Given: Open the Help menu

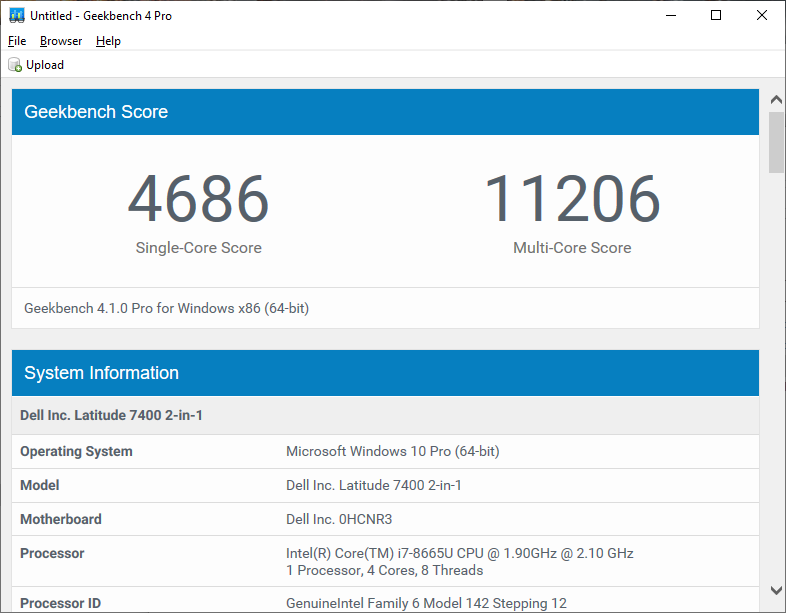Looking at the screenshot, I should point(108,41).
